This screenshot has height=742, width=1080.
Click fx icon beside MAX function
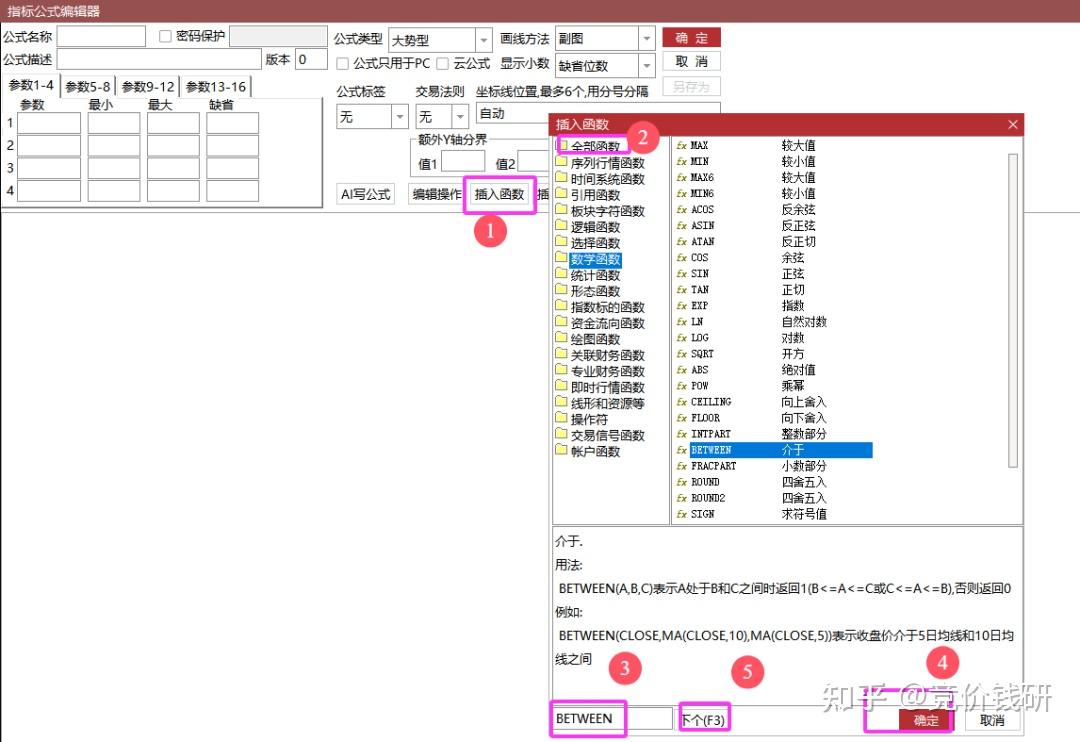pos(681,145)
